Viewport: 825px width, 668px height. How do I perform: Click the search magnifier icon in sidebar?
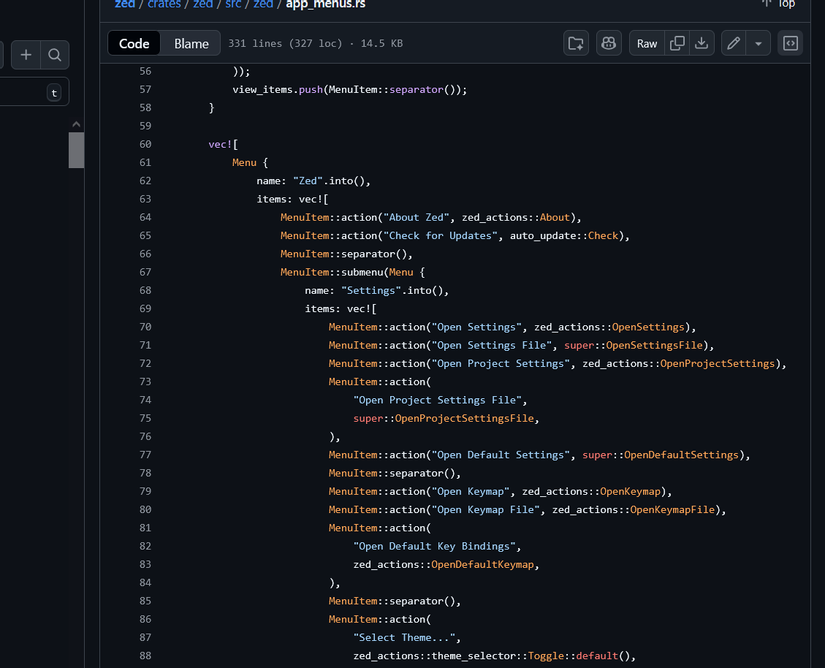click(55, 55)
